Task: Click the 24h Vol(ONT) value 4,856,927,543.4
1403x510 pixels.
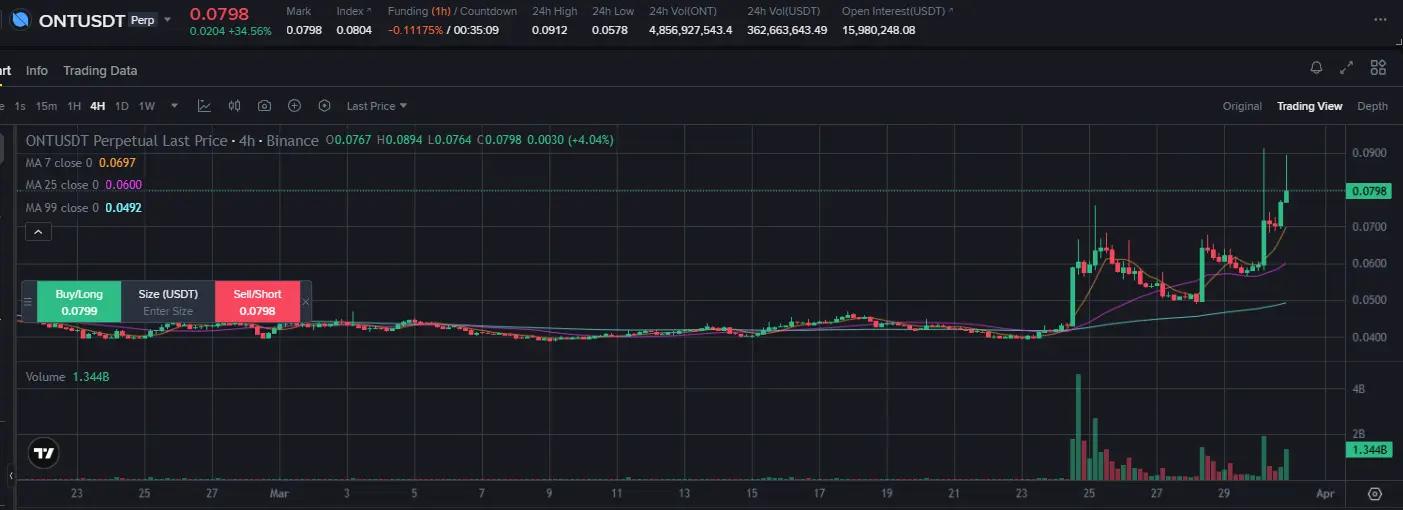Action: 691,30
